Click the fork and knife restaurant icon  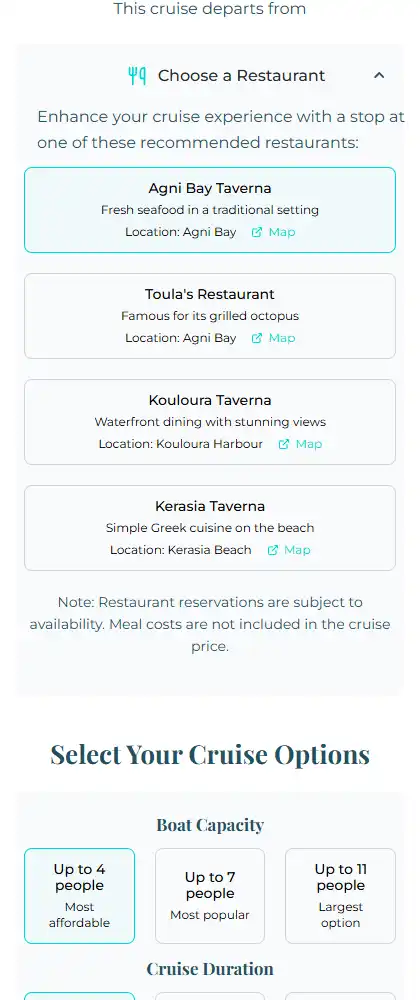click(x=137, y=76)
